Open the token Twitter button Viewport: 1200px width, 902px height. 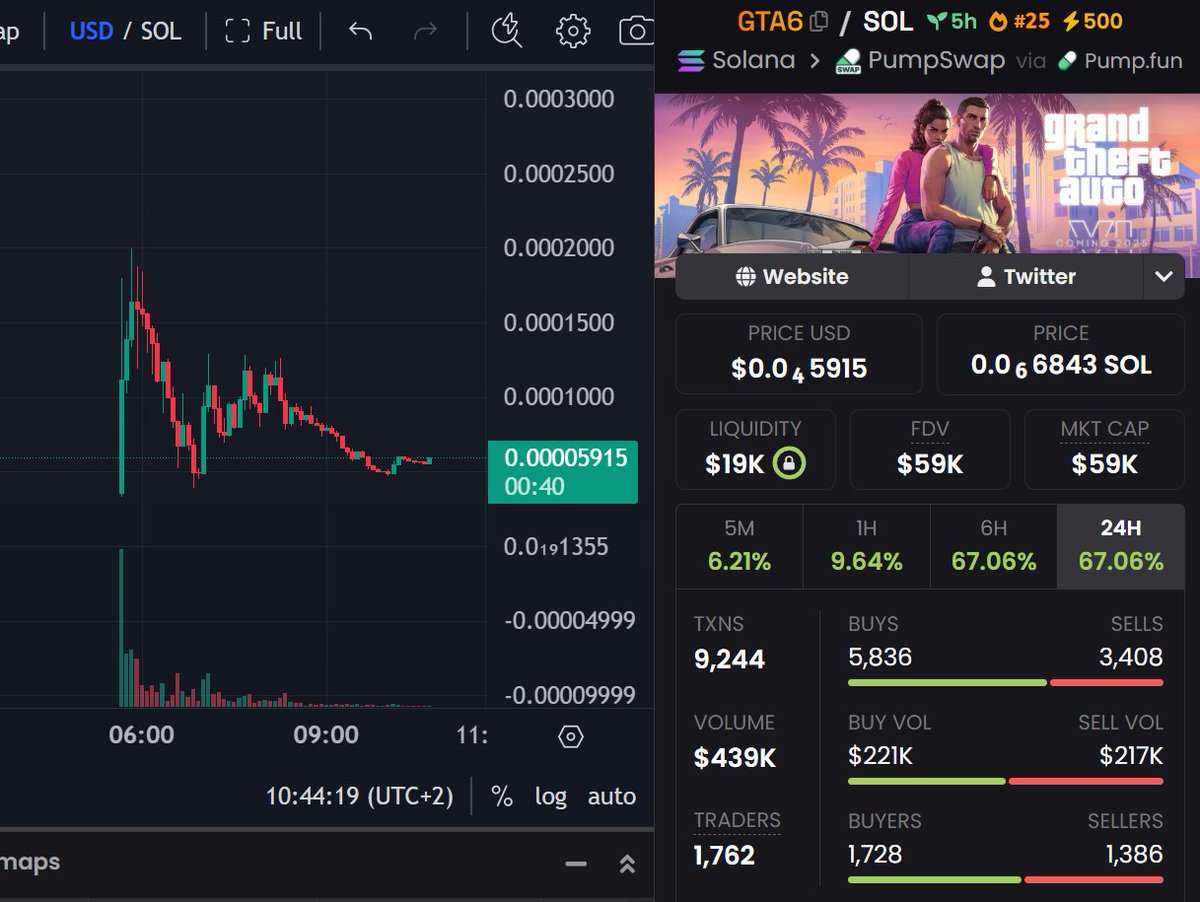tap(1026, 277)
